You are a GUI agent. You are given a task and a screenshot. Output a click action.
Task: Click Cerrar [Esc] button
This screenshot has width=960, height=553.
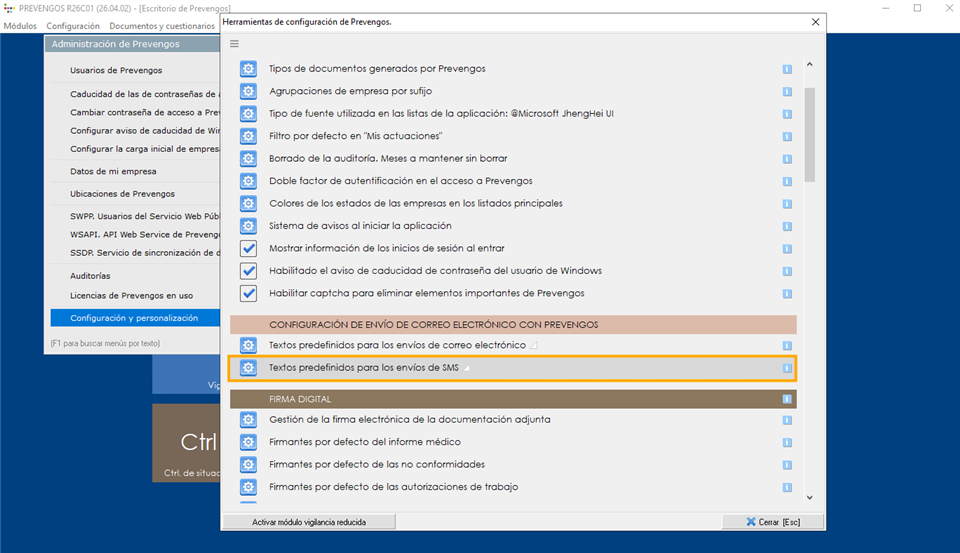pos(773,522)
